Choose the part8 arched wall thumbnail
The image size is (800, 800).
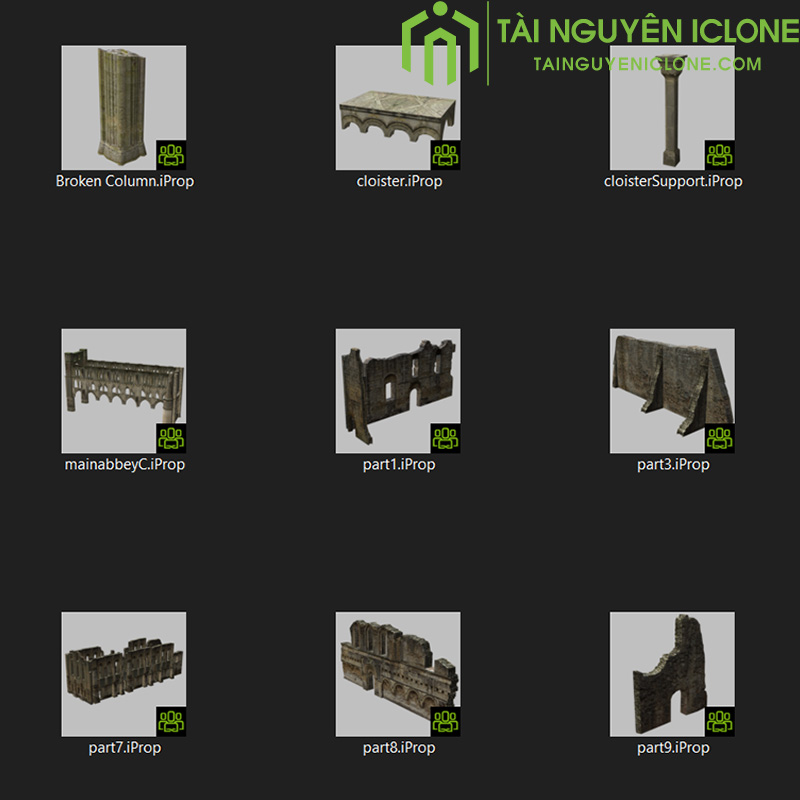[397, 674]
